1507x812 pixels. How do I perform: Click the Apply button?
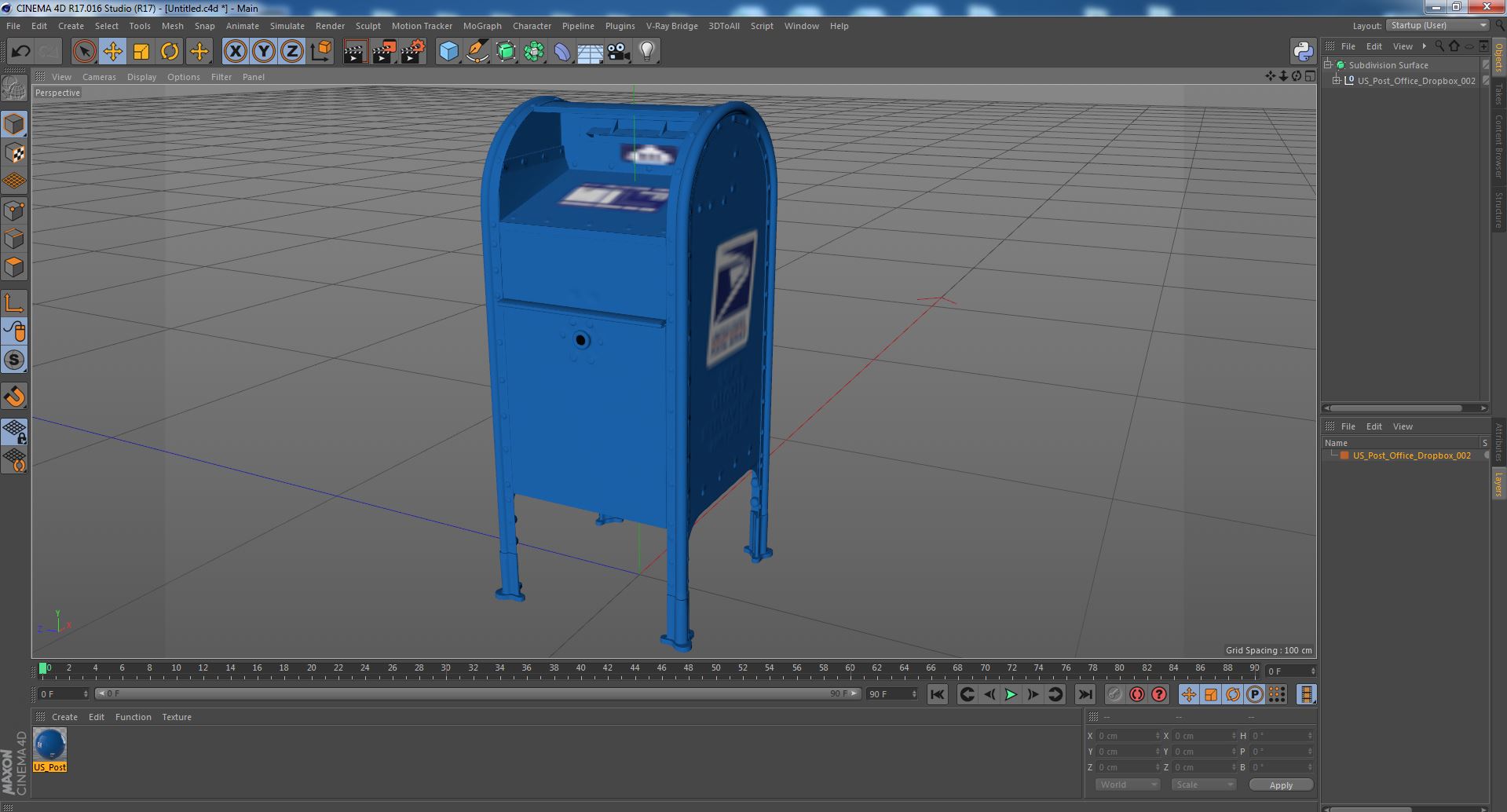[x=1281, y=785]
